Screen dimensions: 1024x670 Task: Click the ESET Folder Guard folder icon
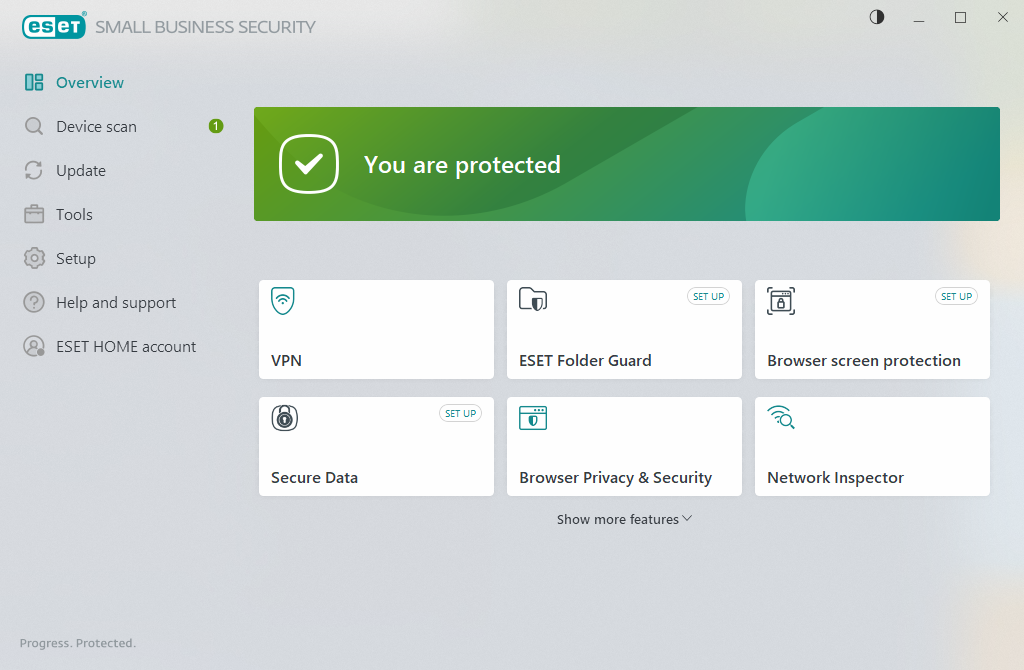coord(533,300)
